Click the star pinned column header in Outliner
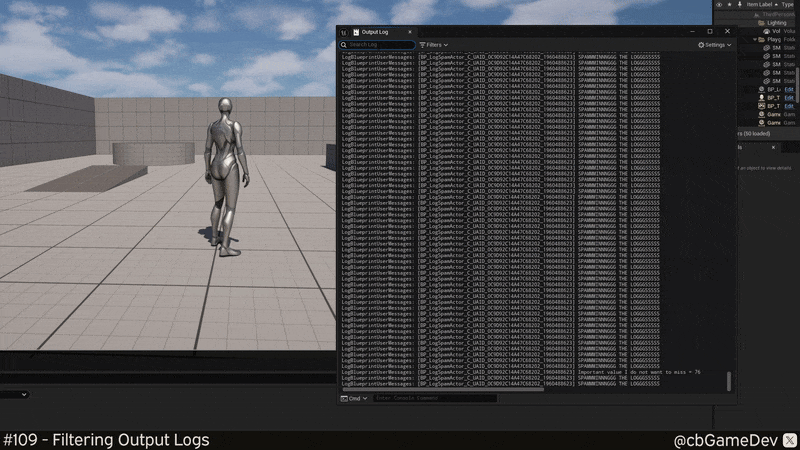800x450 pixels. [730, 5]
